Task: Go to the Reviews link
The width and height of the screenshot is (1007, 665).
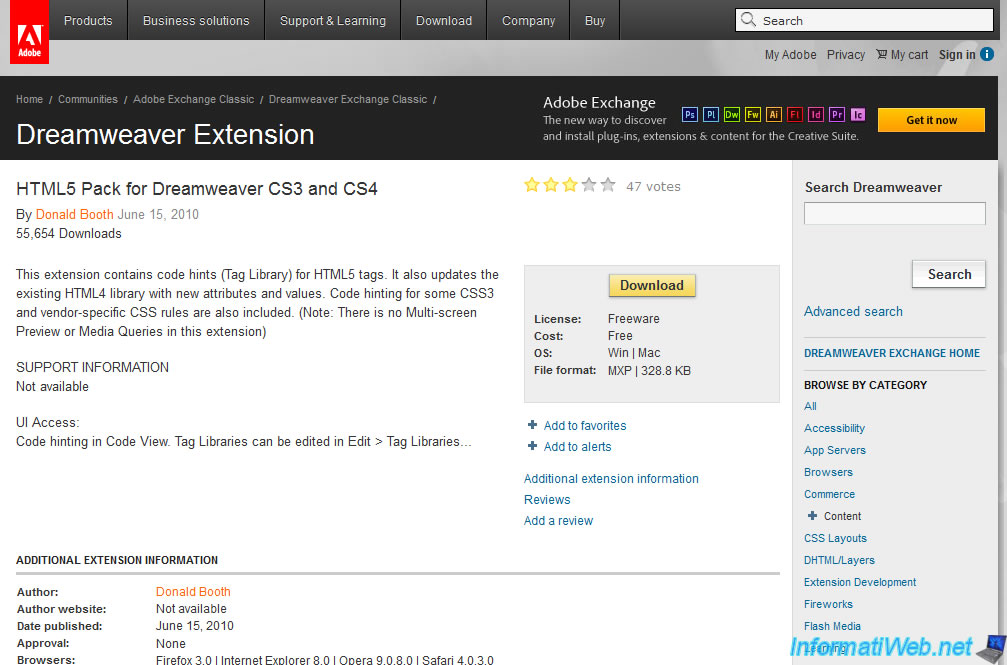Action: coord(547,500)
